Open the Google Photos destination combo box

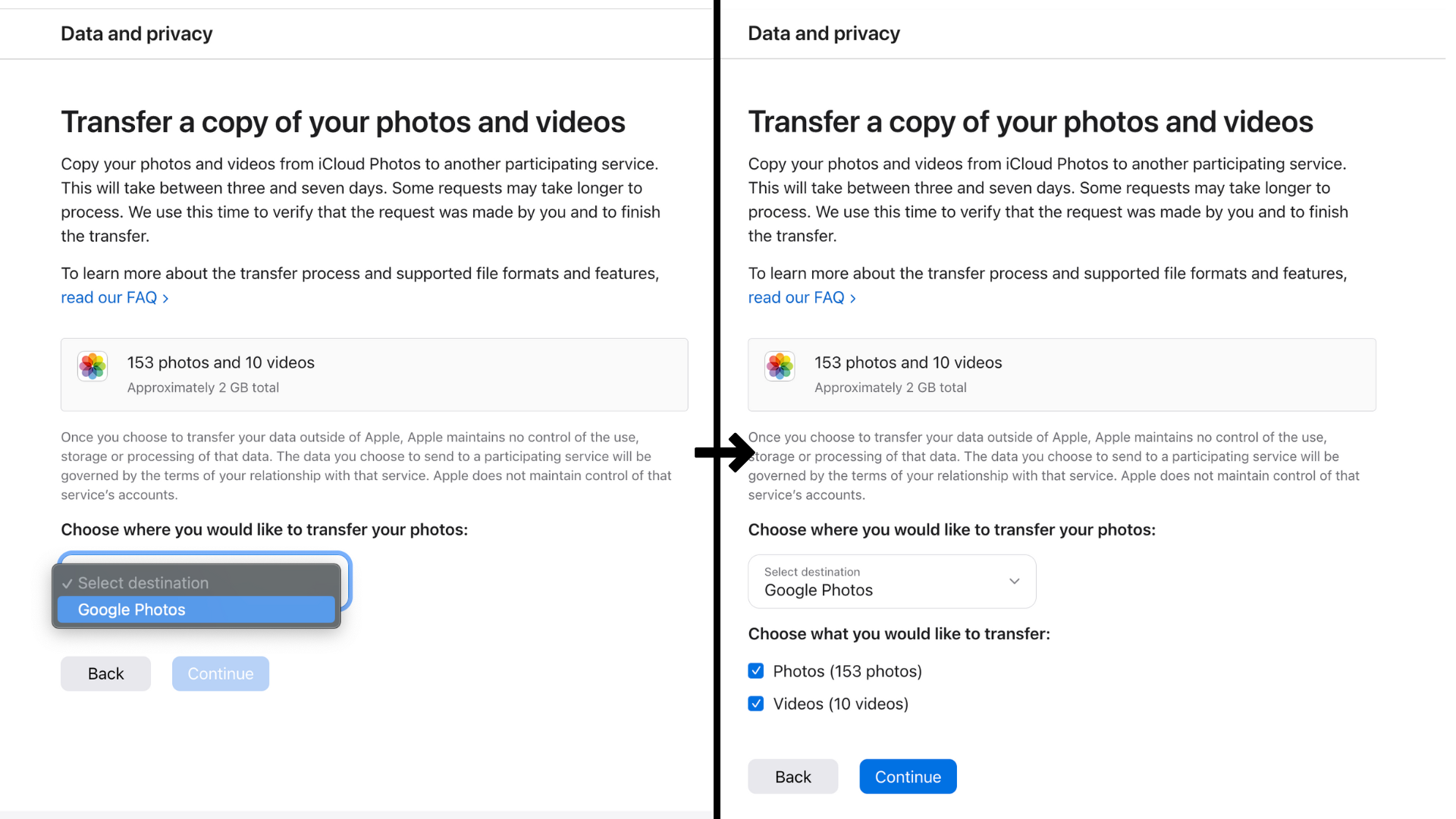click(x=891, y=582)
